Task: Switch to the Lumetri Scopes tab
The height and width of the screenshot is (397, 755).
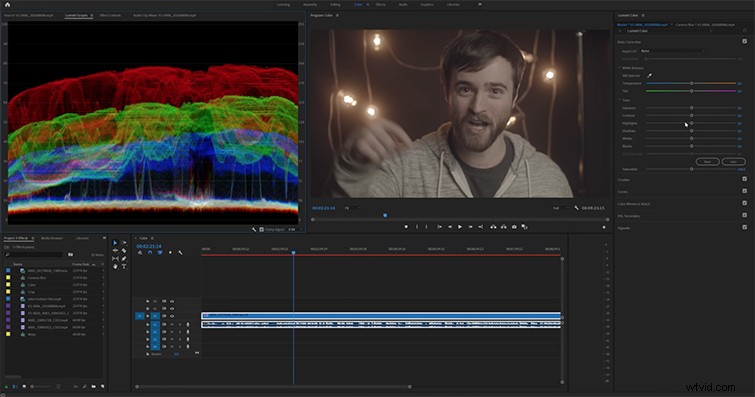Action: 77,15
